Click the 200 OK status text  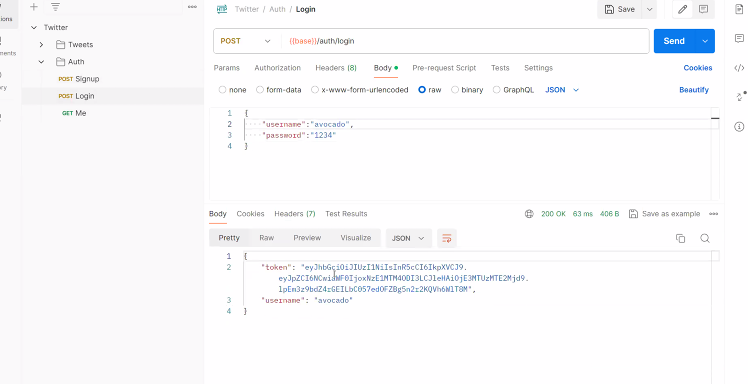tap(553, 214)
